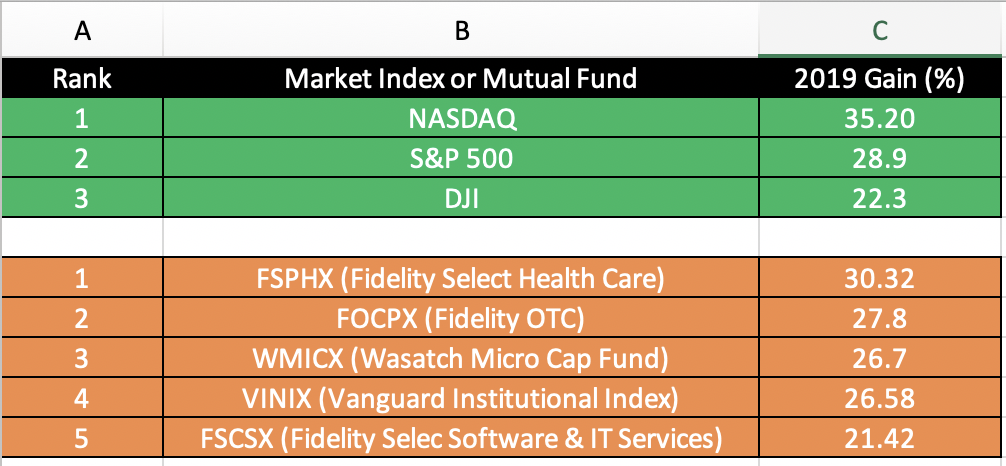Select the Market Index or Mutual Fund cell
The image size is (1006, 466).
(461, 78)
